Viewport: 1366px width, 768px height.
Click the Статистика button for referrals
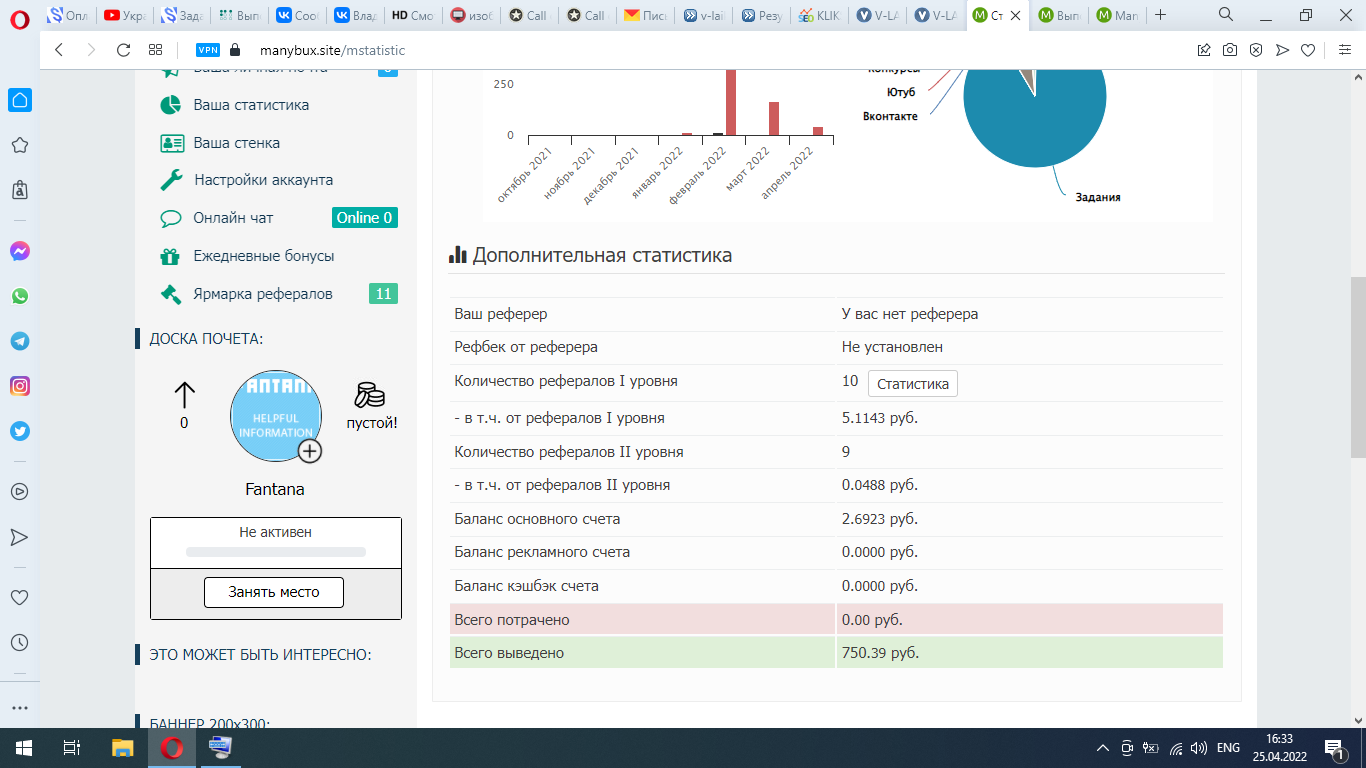point(912,384)
